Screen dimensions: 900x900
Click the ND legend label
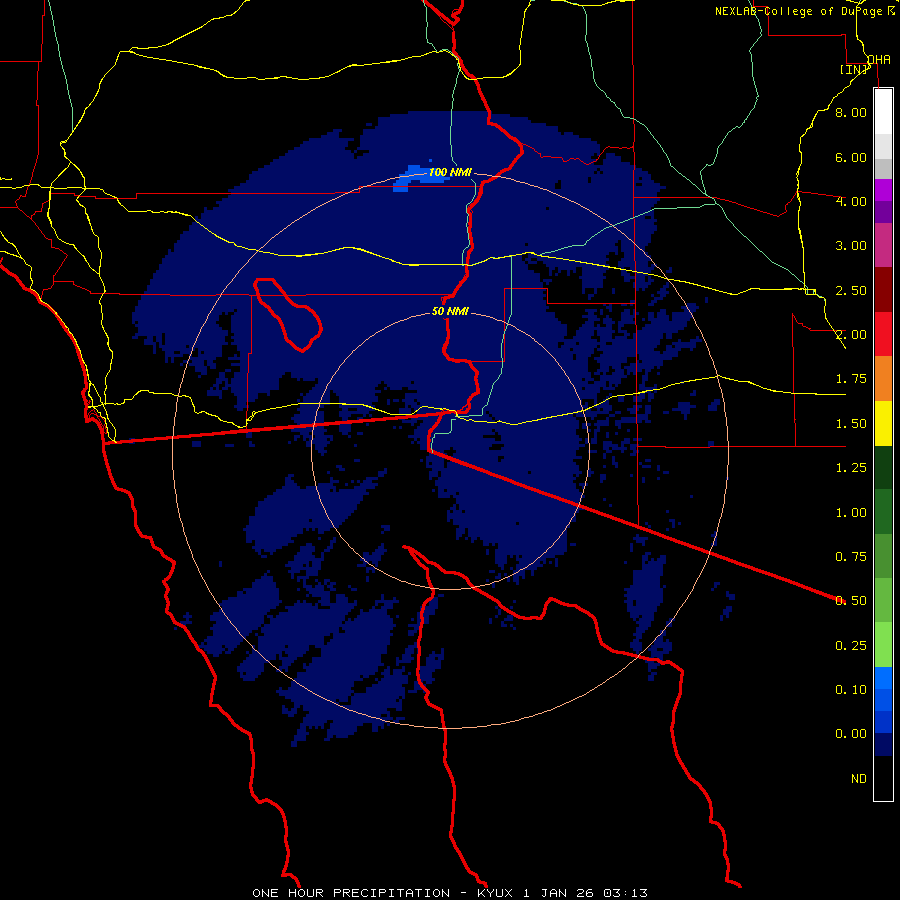click(x=859, y=779)
